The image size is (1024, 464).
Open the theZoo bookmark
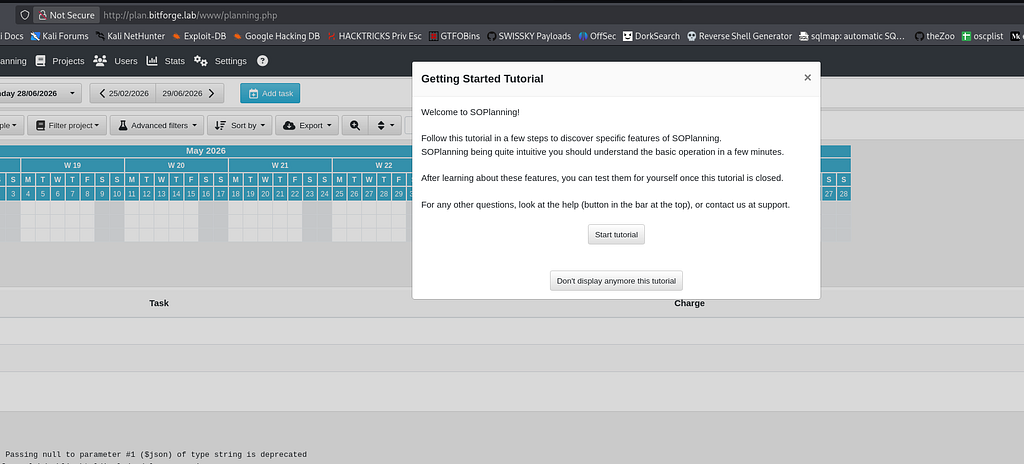pos(935,37)
